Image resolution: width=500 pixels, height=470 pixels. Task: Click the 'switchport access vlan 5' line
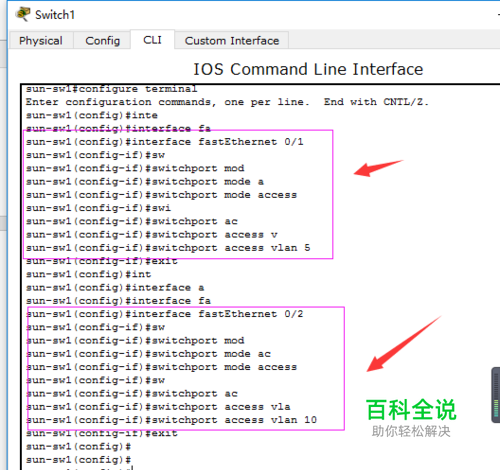(168, 248)
